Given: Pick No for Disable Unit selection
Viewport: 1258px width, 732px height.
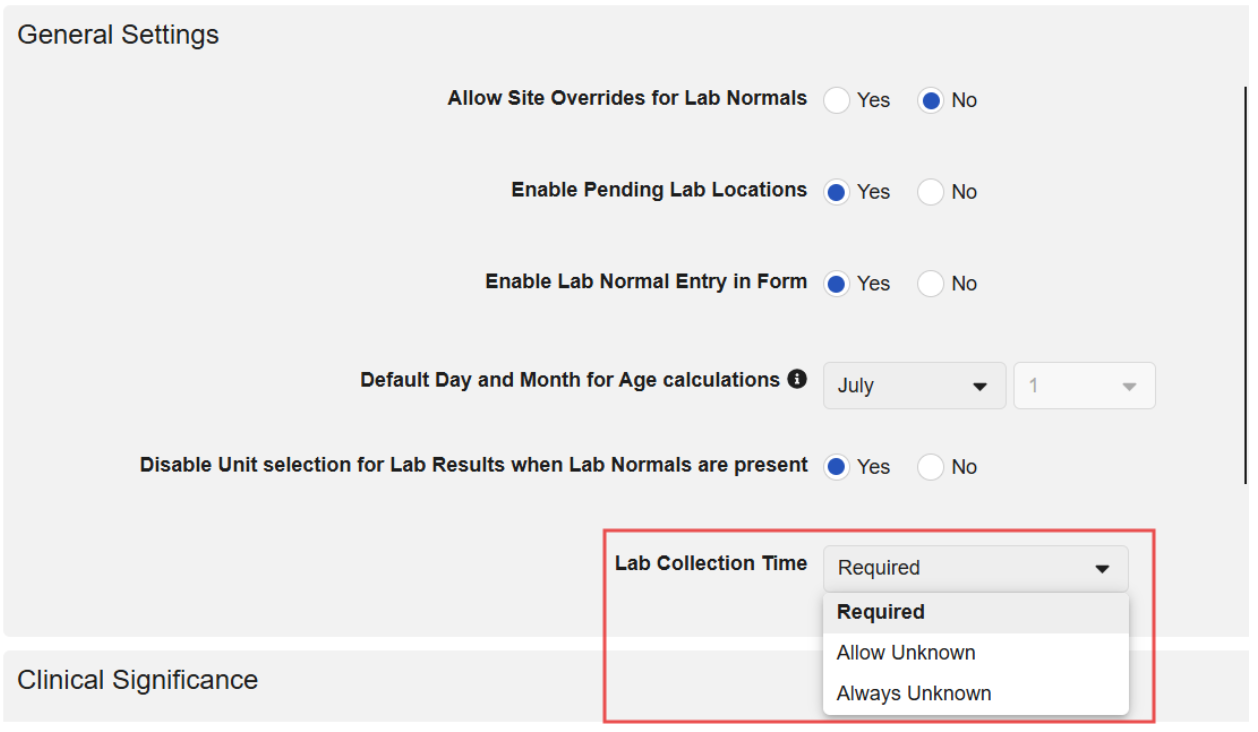Looking at the screenshot, I should tap(931, 467).
